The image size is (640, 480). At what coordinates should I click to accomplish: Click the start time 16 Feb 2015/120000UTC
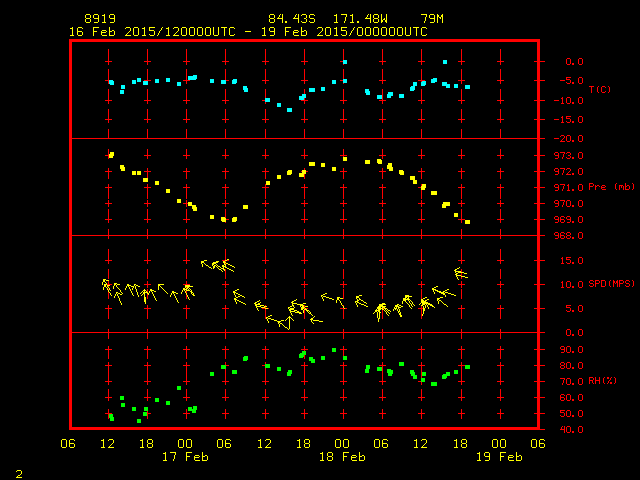(x=152, y=32)
